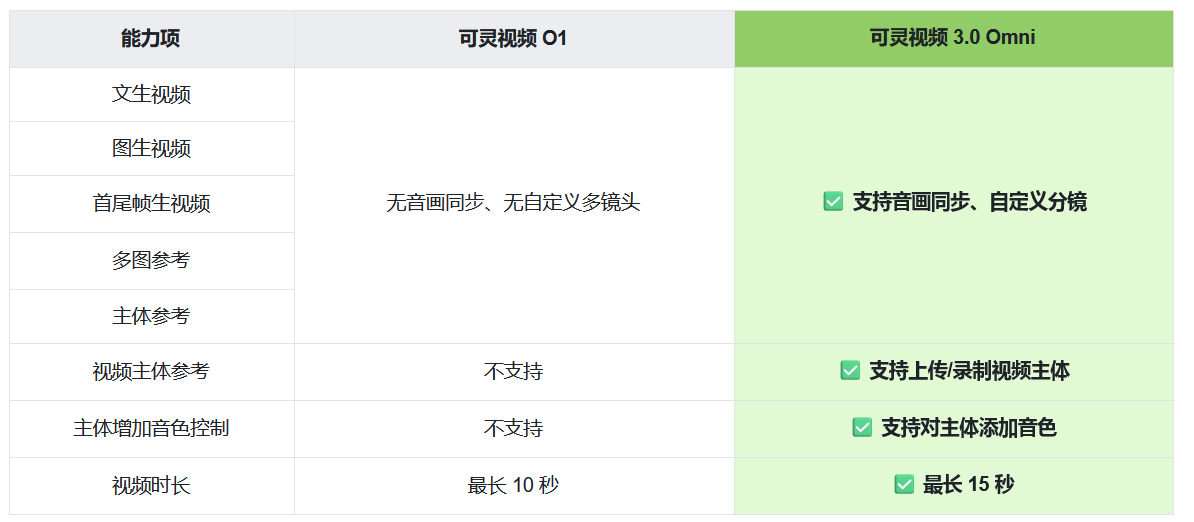Image resolution: width=1194 pixels, height=522 pixels.
Task: Select the 视频时长 row label
Action: [151, 486]
